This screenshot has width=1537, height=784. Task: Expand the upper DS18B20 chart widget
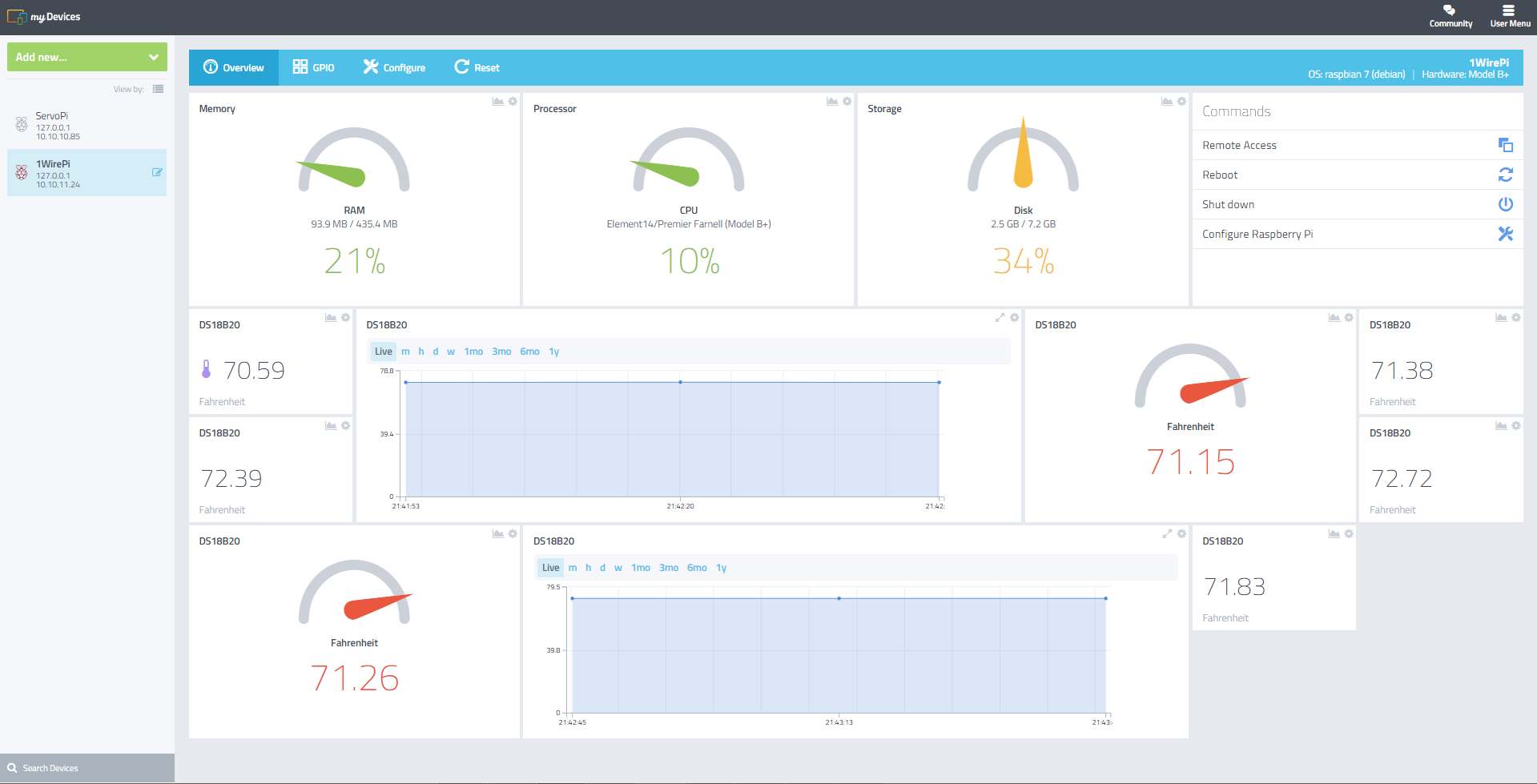click(1000, 317)
